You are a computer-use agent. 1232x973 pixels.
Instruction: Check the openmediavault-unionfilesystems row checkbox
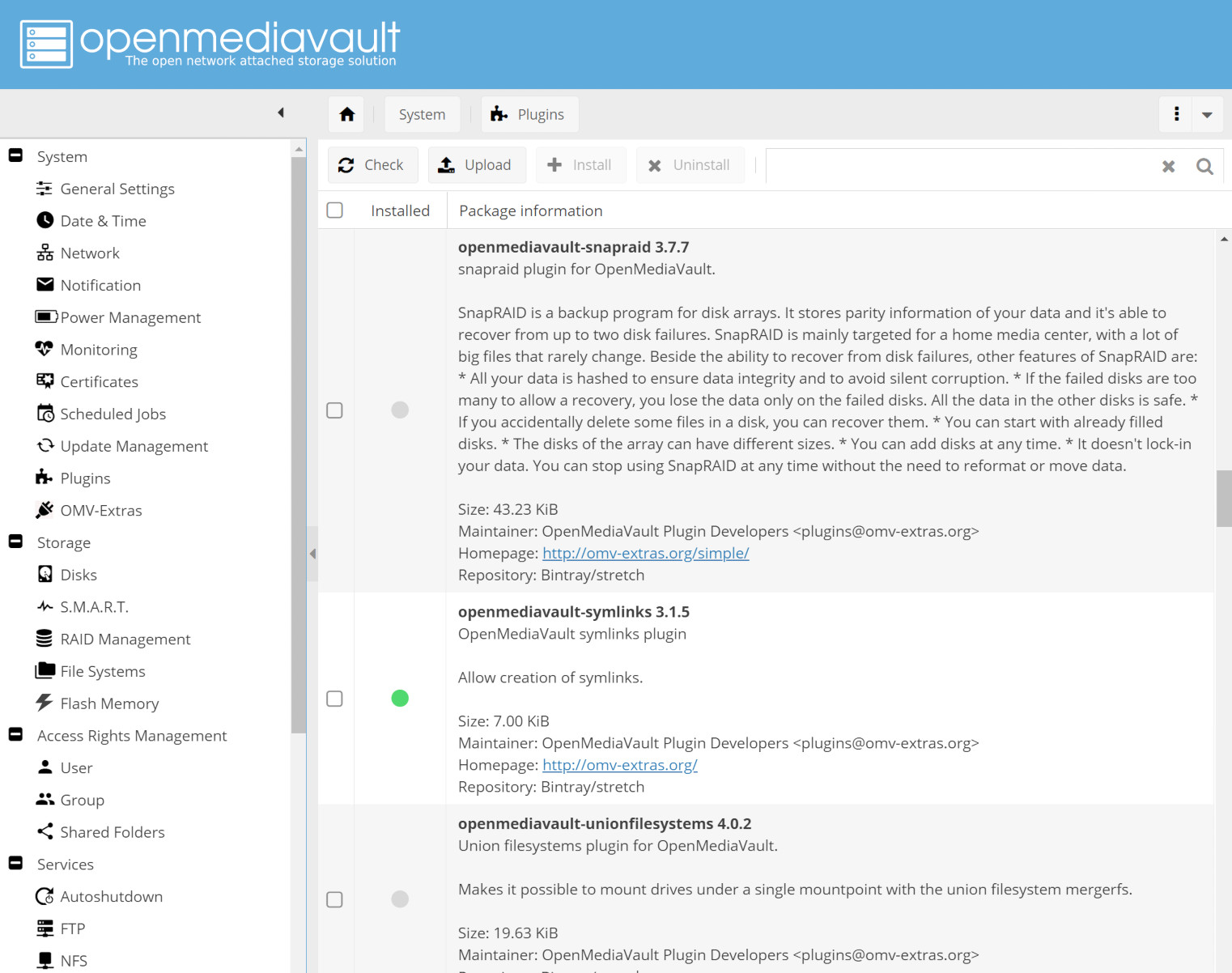pos(334,899)
